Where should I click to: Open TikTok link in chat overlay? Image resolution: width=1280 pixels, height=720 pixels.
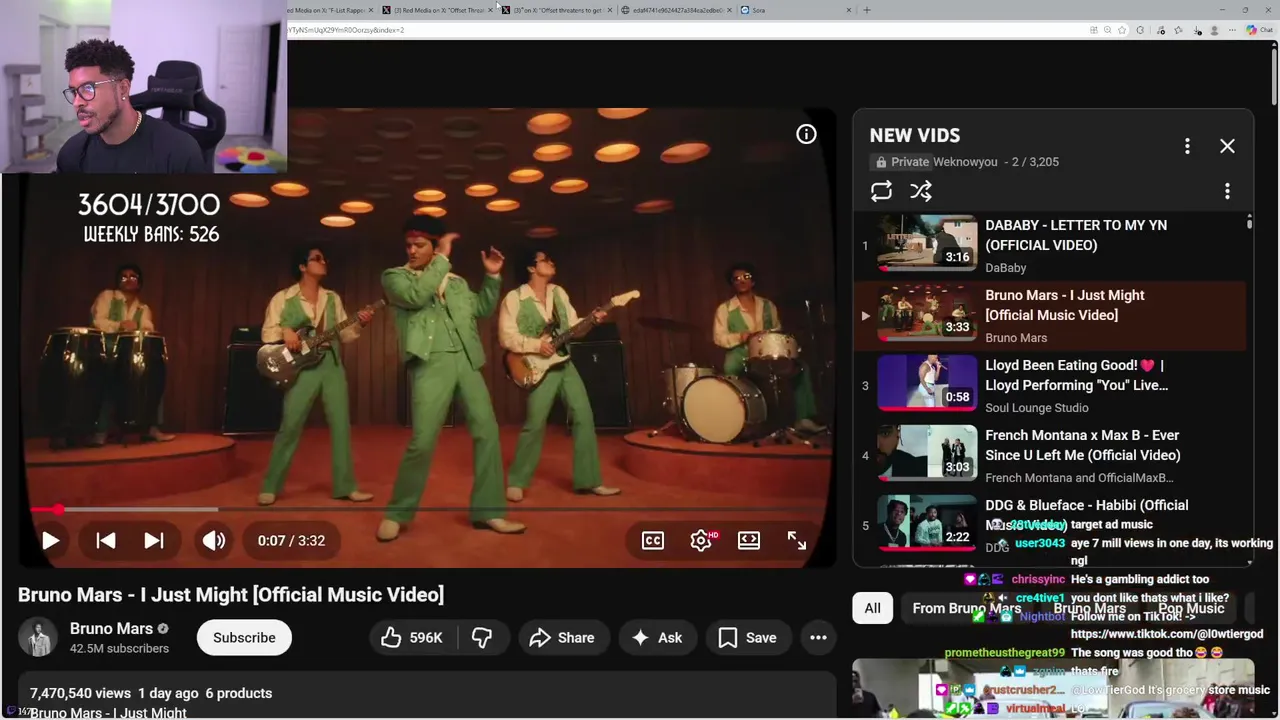coord(1167,634)
